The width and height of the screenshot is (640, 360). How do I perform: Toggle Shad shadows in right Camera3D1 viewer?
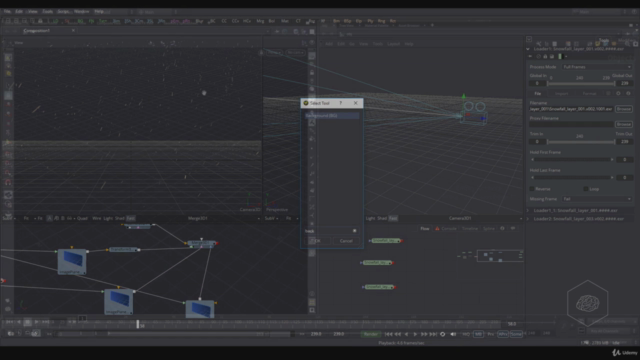click(382, 218)
